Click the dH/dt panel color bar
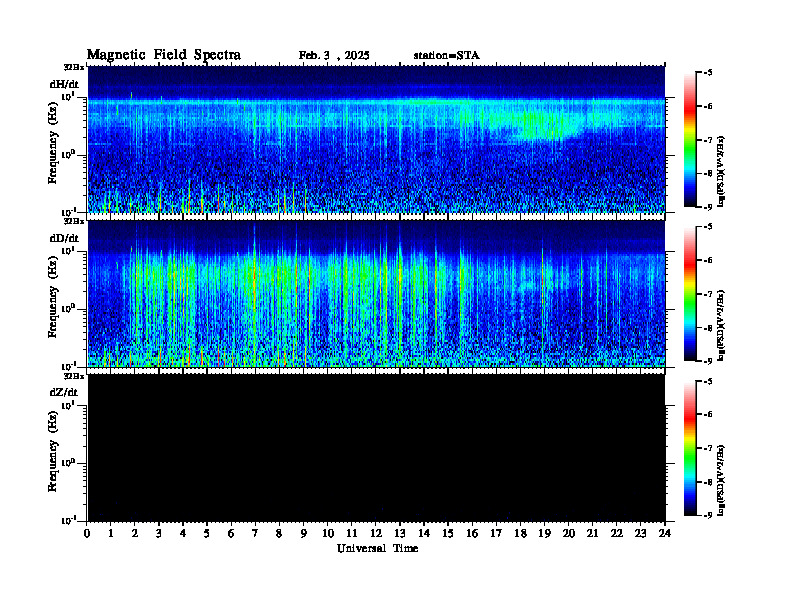The image size is (792, 612). coord(690,140)
